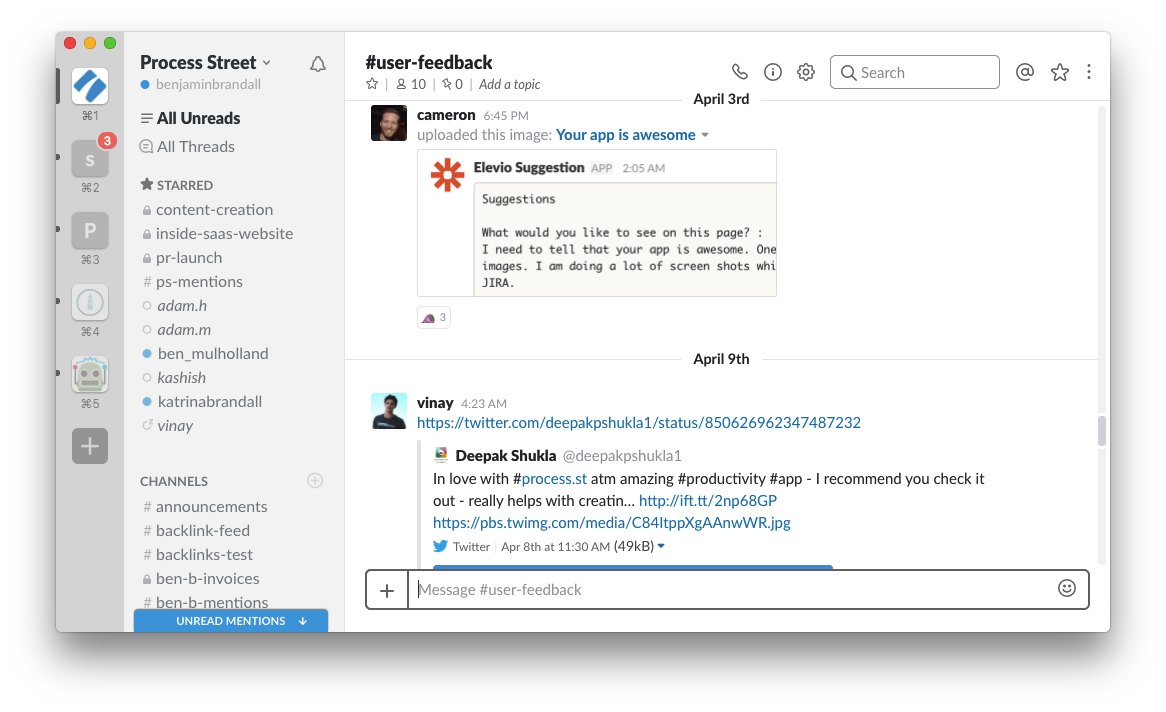Viewport: 1166px width, 712px height.
Task: Start a call with the phone icon
Action: pos(739,72)
